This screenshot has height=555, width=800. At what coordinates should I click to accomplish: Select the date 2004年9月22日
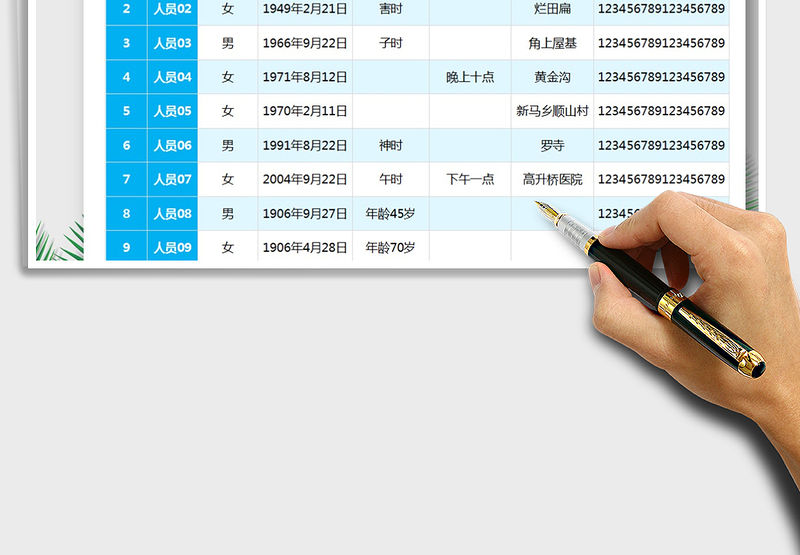[304, 179]
